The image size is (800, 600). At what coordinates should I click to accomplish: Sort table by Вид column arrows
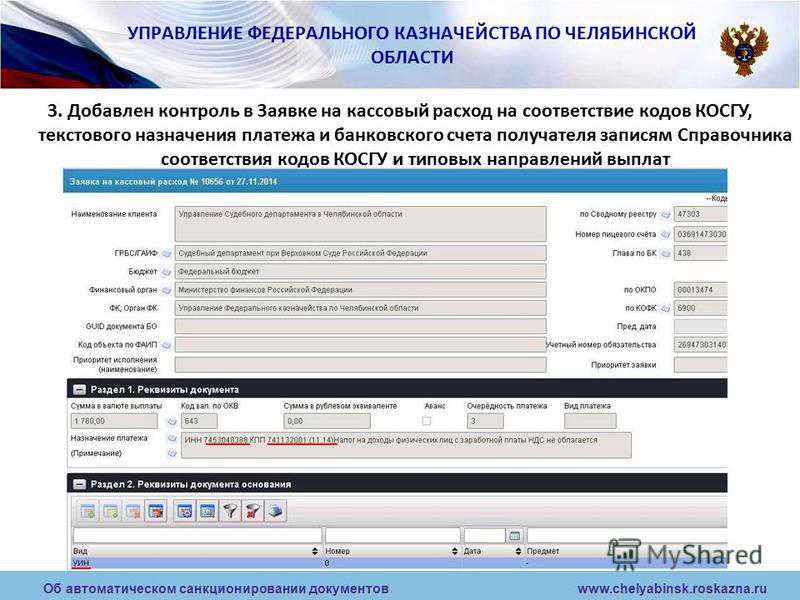point(314,552)
